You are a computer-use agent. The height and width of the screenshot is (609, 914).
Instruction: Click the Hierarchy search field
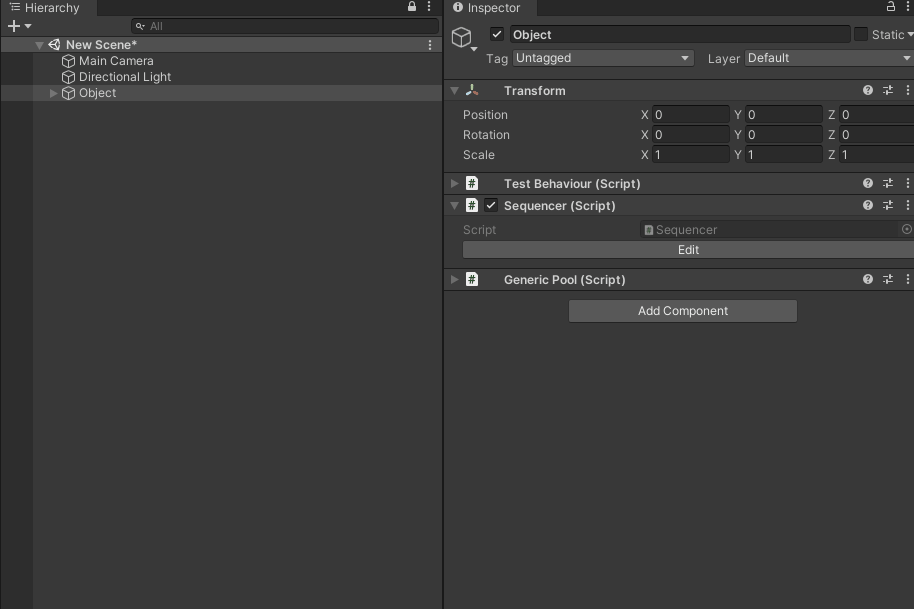285,26
